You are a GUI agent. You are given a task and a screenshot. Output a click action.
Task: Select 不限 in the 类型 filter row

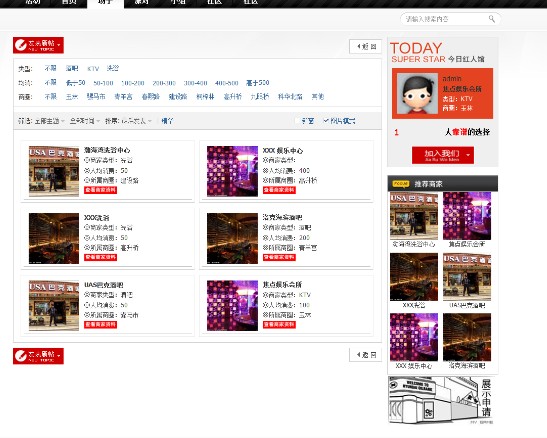(51, 68)
